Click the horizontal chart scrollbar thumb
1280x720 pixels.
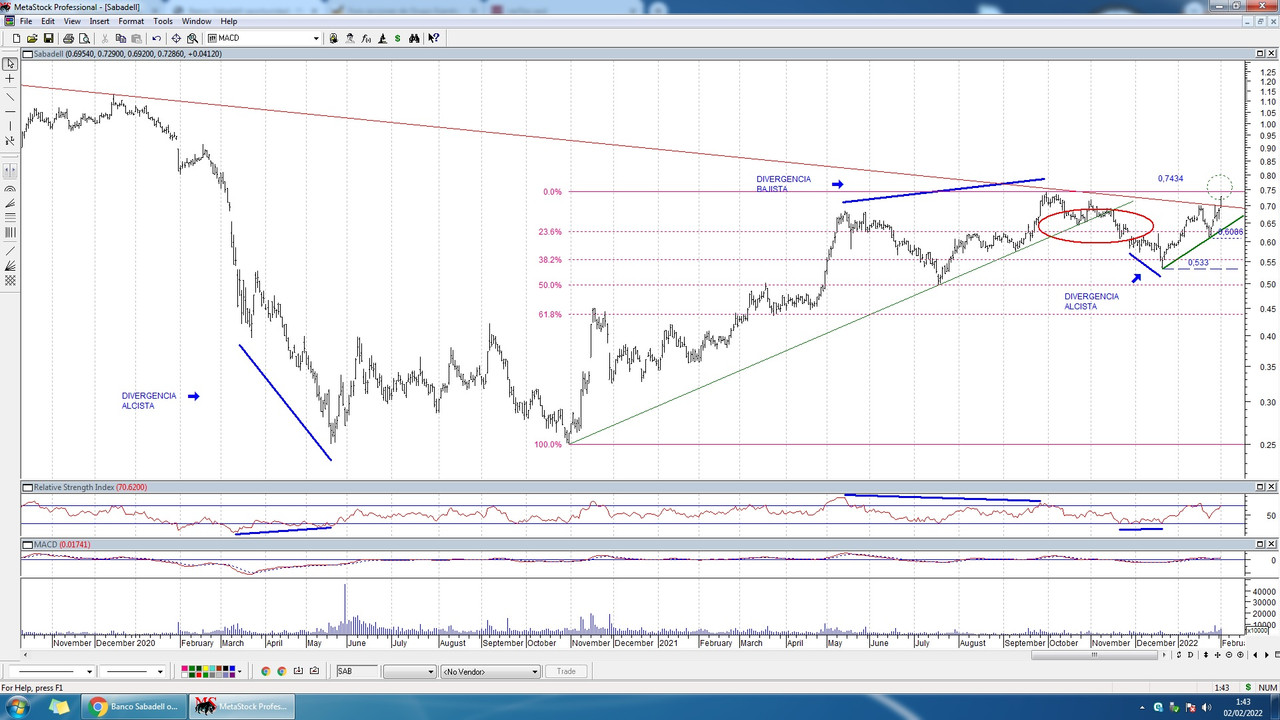coord(1094,655)
